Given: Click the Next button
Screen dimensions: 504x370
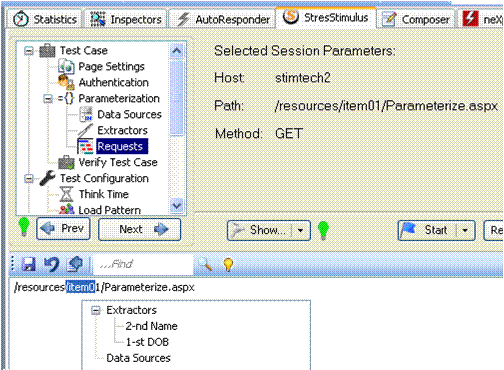Looking at the screenshot, I should 140,229.
